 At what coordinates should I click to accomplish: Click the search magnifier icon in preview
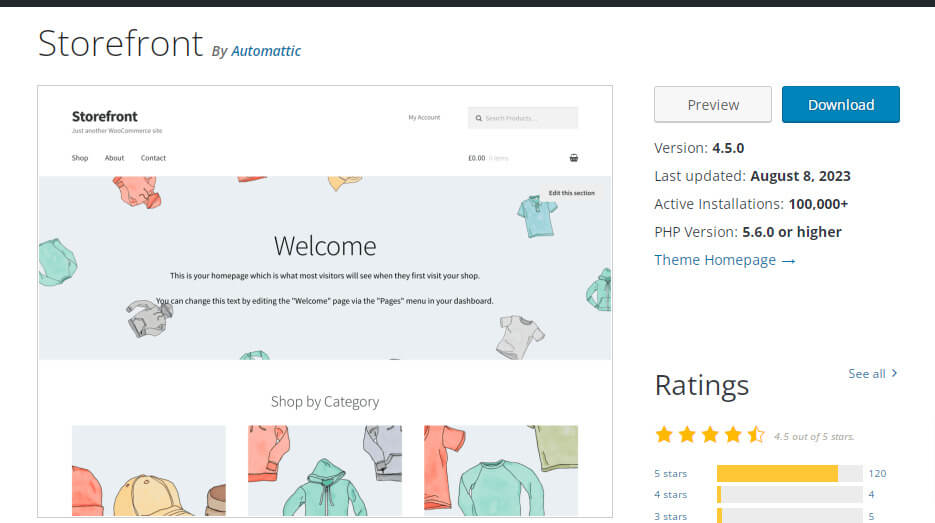click(479, 118)
